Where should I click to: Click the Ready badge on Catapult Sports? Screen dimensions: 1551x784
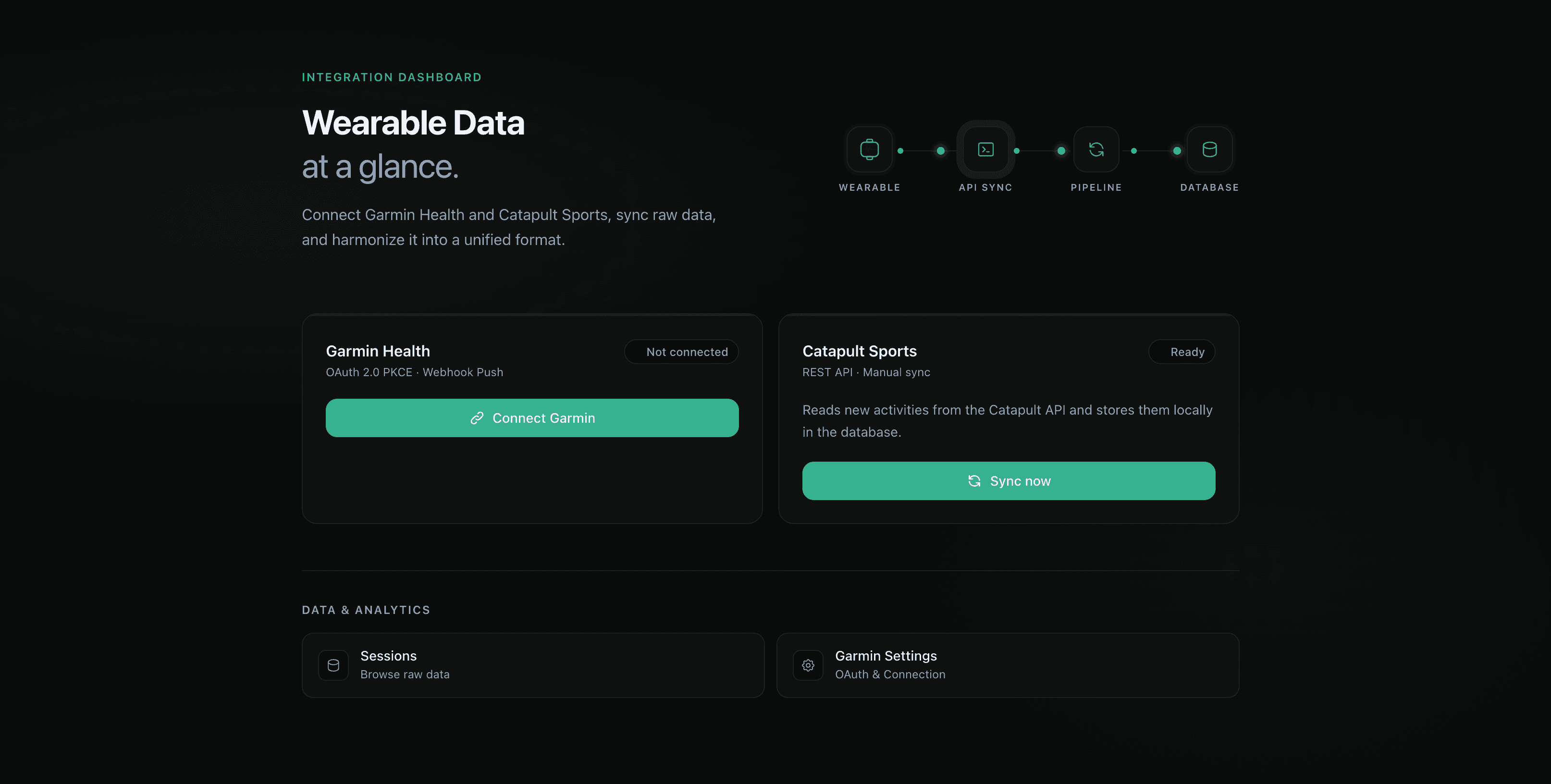pos(1182,351)
